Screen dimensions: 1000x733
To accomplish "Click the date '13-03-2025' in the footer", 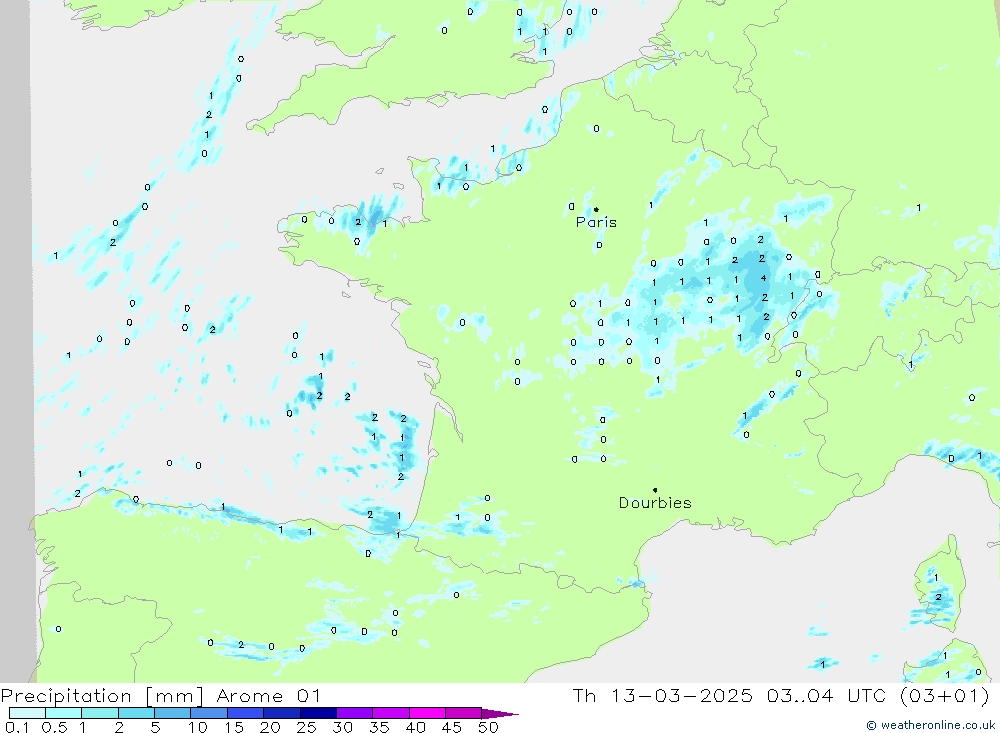I will pyautogui.click(x=682, y=695).
